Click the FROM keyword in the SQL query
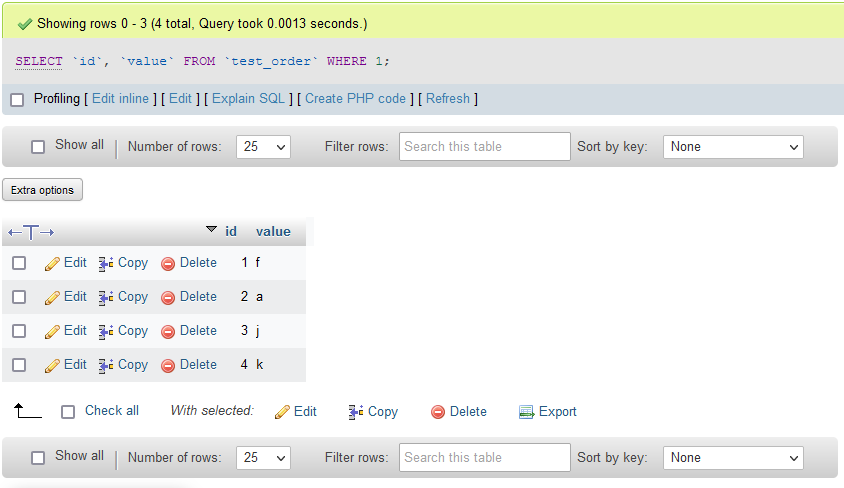Screen dimensions: 844x488 coord(199,61)
